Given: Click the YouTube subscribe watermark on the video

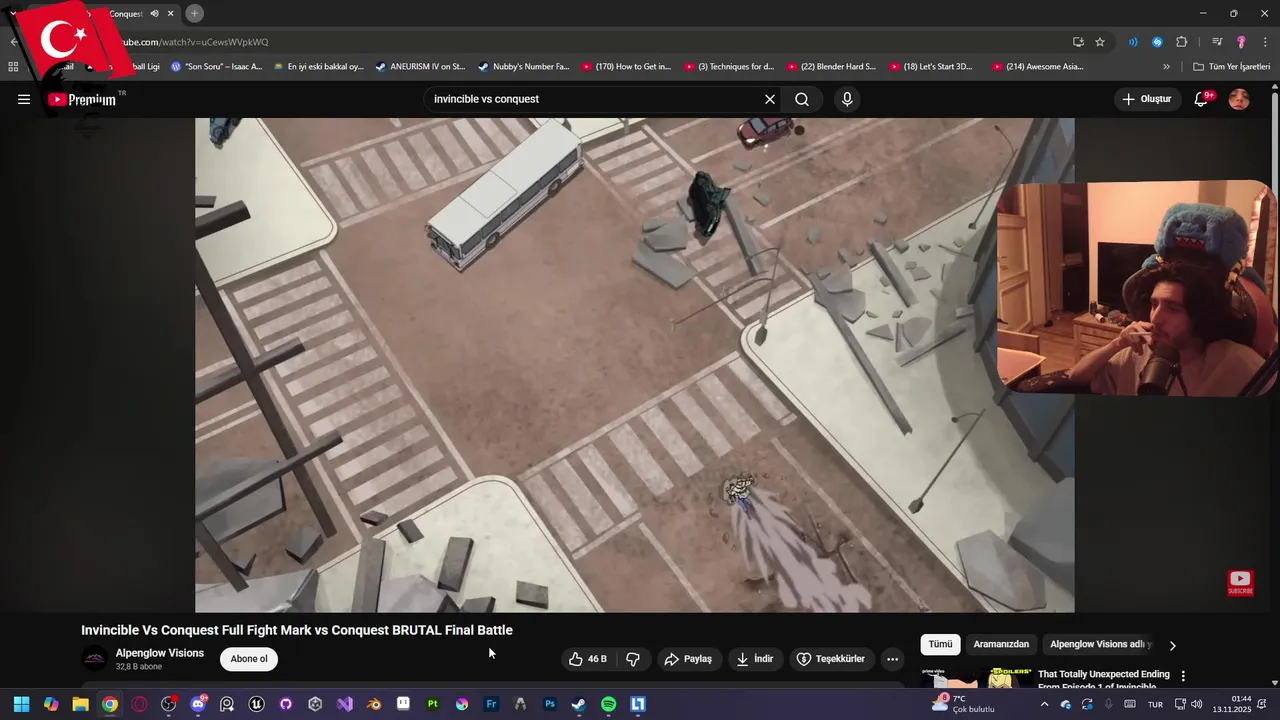Looking at the screenshot, I should [1240, 583].
